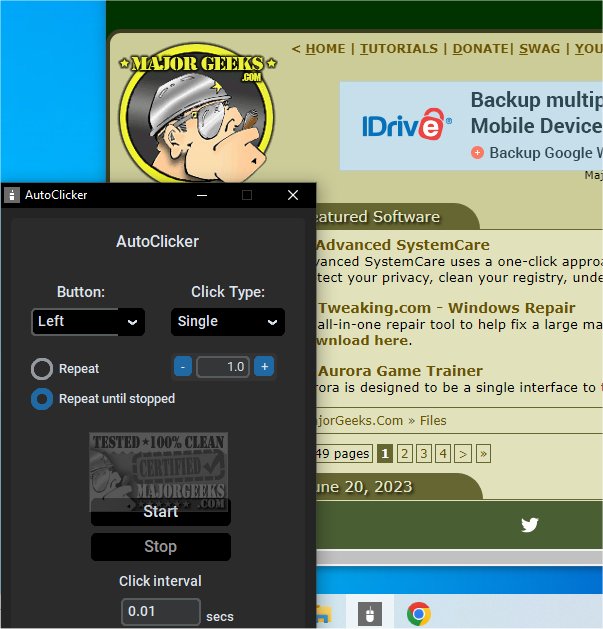Click the Twitter bird icon on MajorGeeks page
Screen dimensions: 603x629
pos(529,524)
